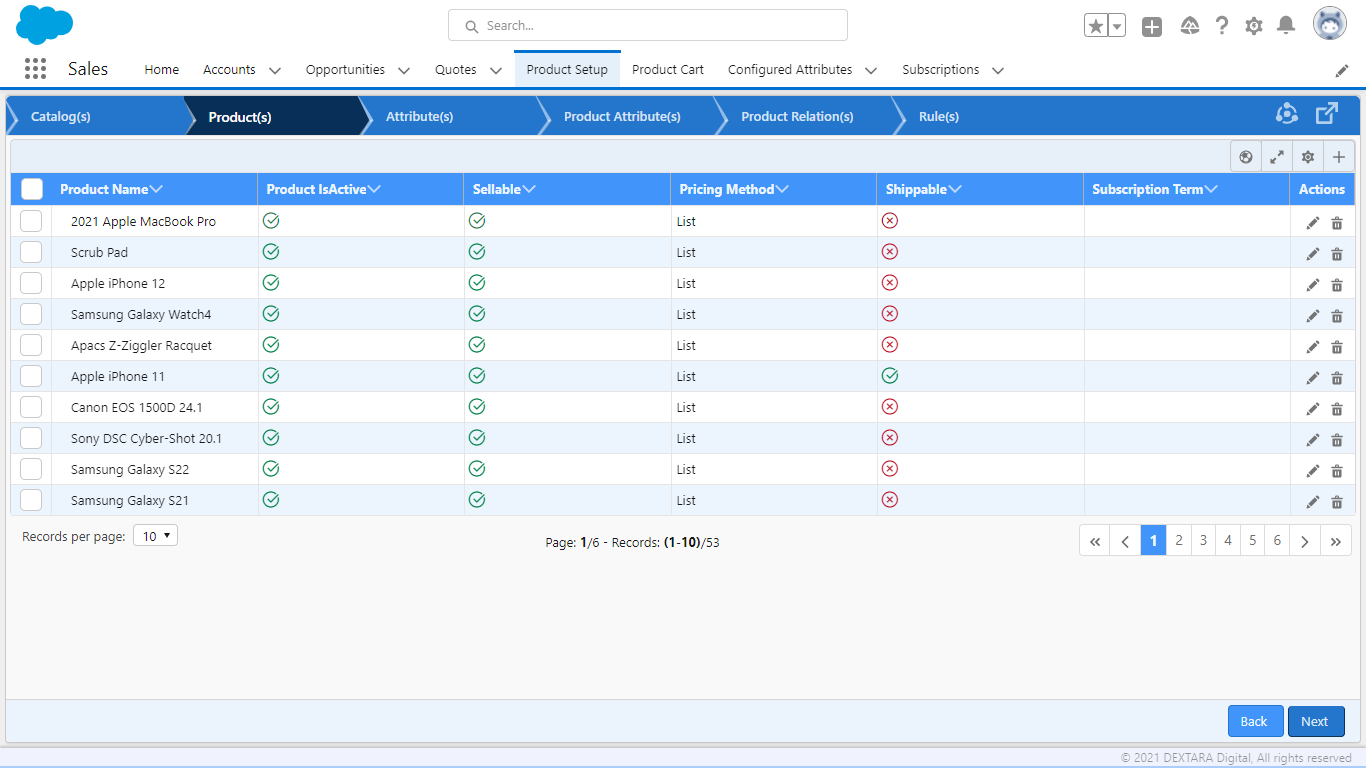Check the Samsung Galaxy S22 row checkbox
Screen dimensions: 1366x768
coord(31,470)
